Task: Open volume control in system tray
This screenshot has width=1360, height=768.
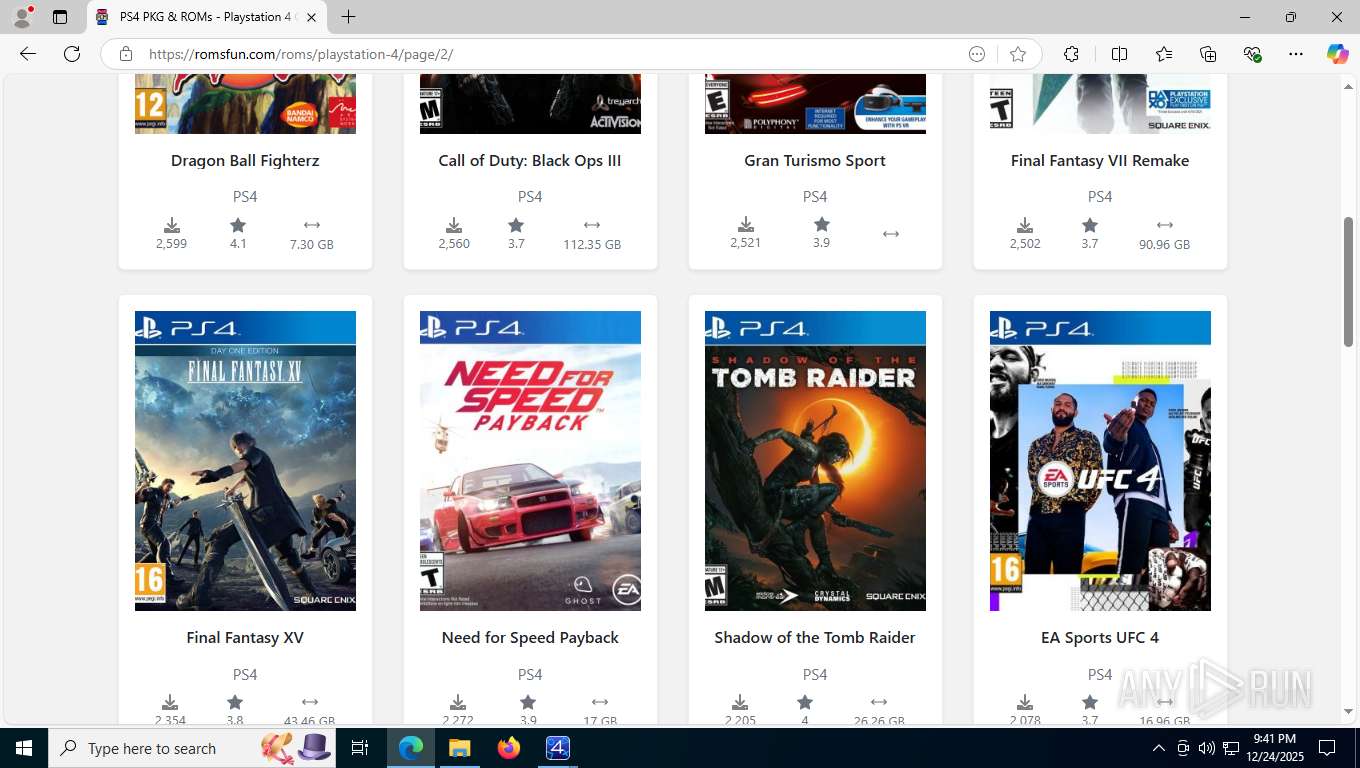Action: 1206,748
